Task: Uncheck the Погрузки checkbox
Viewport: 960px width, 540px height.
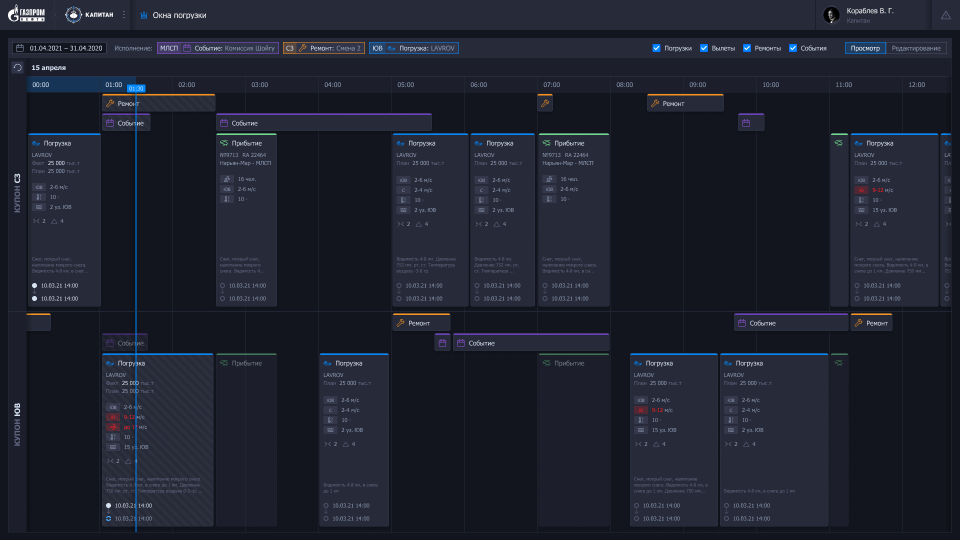Action: tap(656, 48)
